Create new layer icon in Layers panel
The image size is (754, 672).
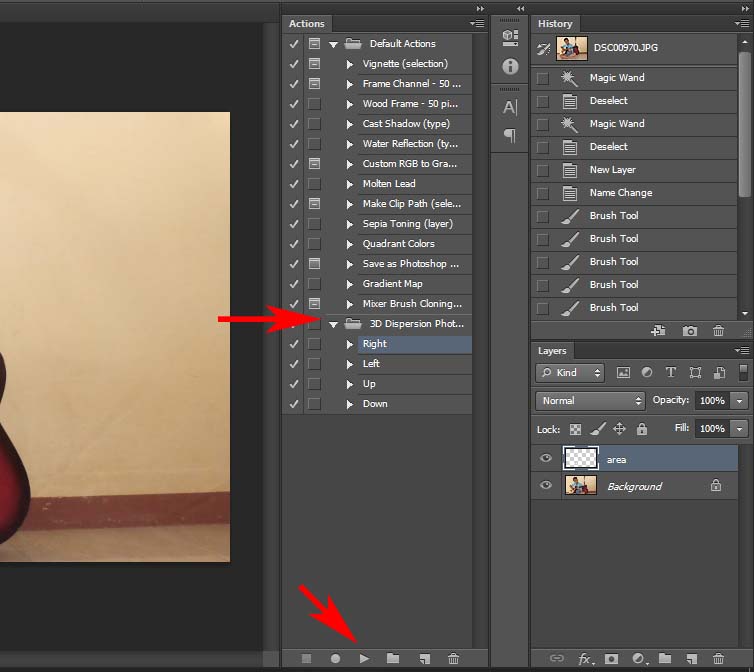(x=691, y=658)
